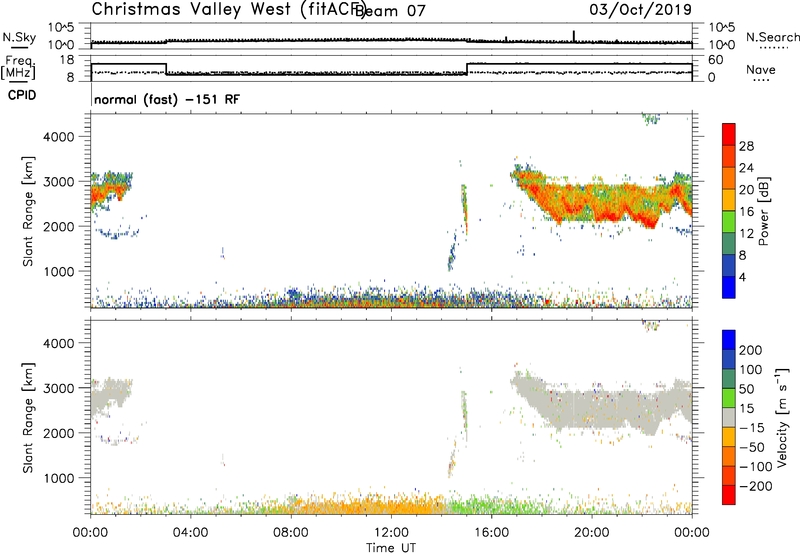Click the 20:00 time tick label

click(591, 533)
